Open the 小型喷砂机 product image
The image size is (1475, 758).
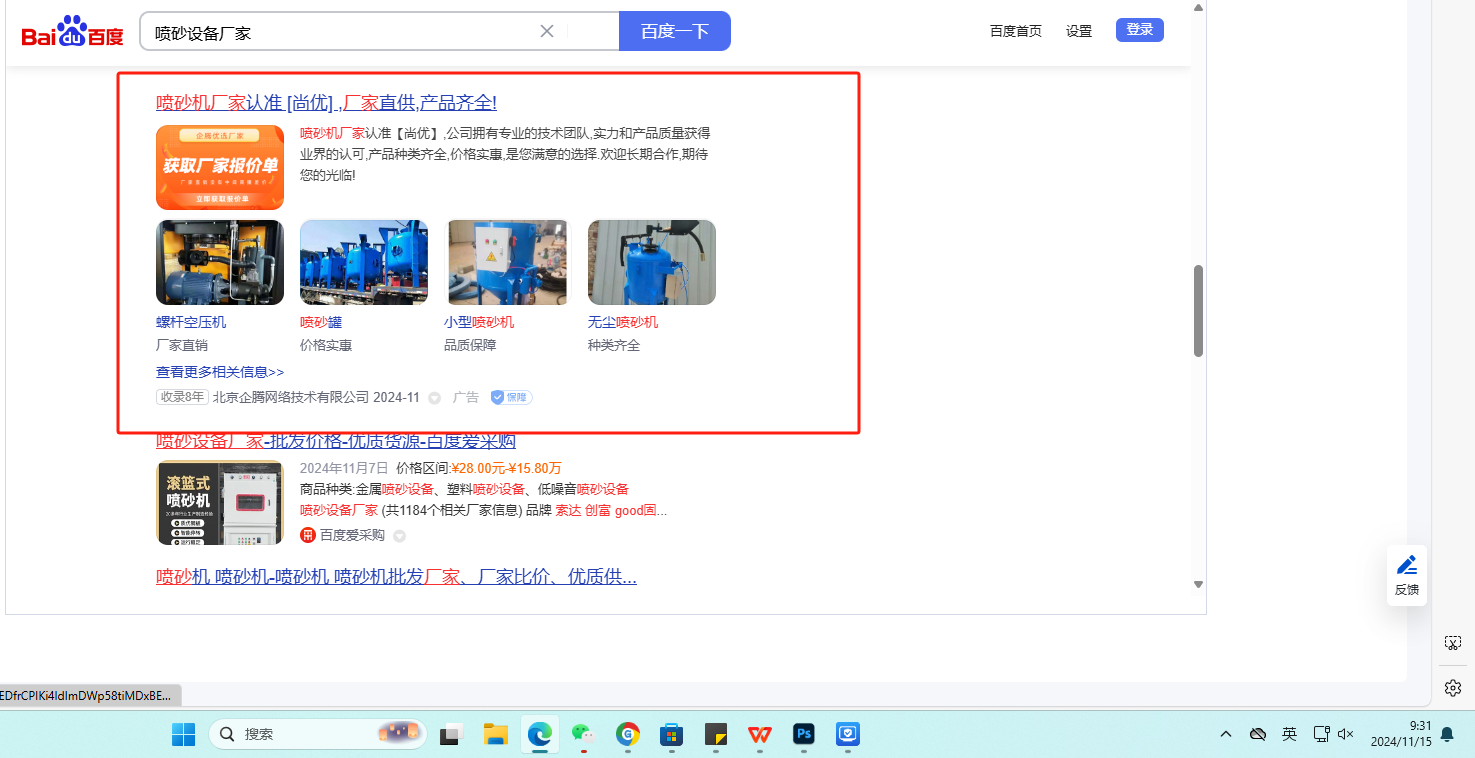508,262
